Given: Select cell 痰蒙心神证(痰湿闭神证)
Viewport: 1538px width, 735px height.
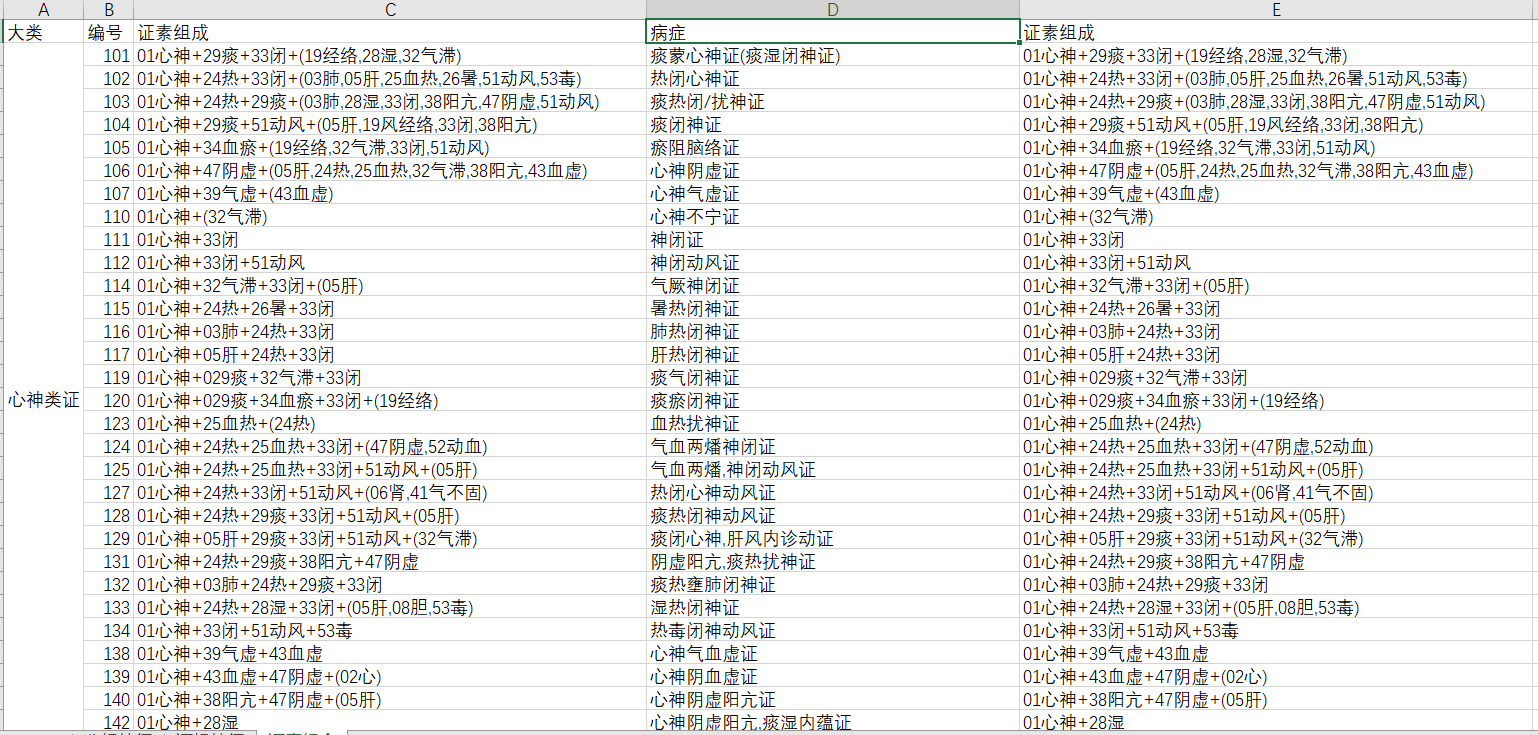Looking at the screenshot, I should coord(833,56).
